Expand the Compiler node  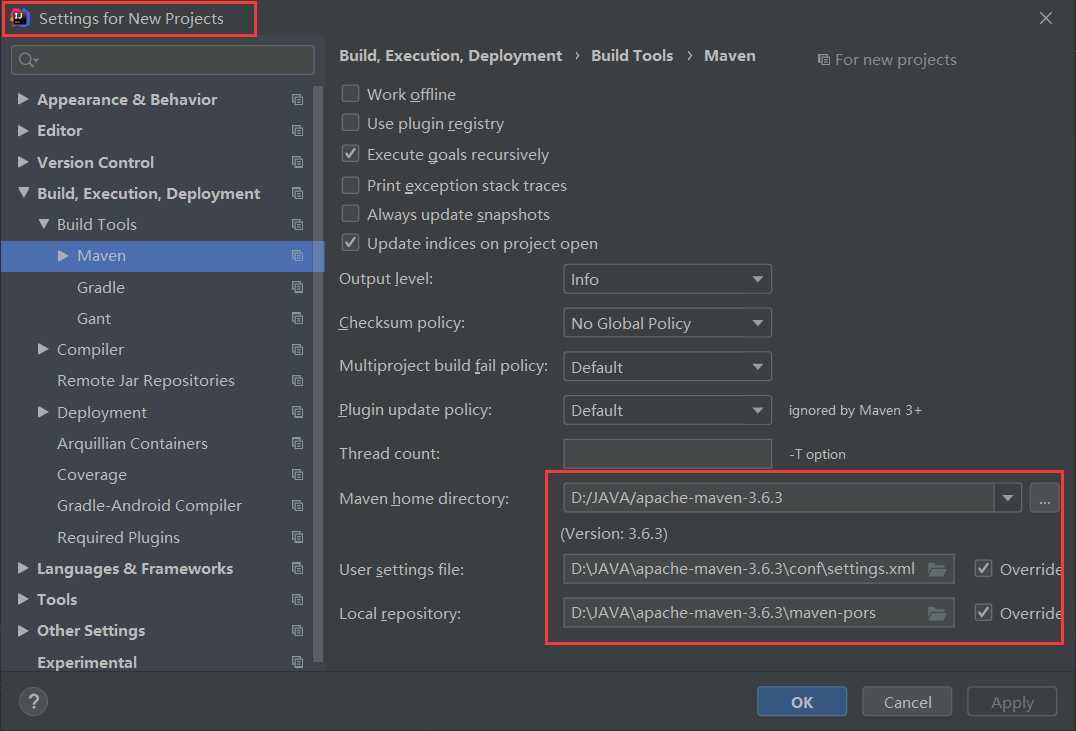pyautogui.click(x=43, y=349)
